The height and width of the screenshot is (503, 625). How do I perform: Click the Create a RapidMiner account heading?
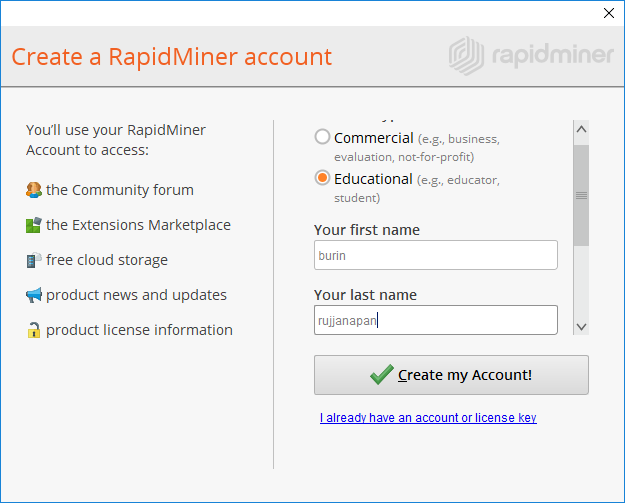[171, 56]
